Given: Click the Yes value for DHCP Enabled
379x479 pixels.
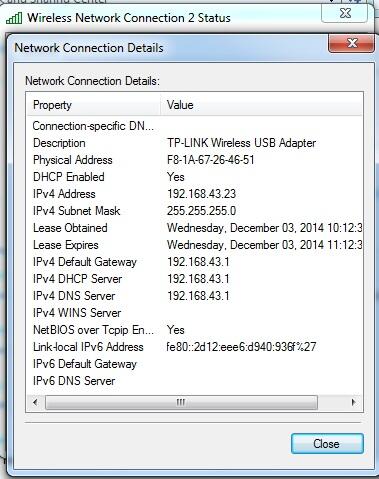Looking at the screenshot, I should (176, 177).
